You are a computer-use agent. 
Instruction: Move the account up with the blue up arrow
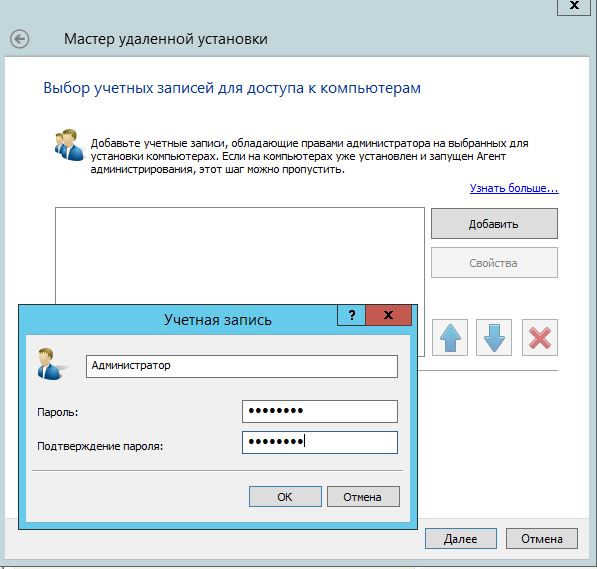pyautogui.click(x=450, y=337)
